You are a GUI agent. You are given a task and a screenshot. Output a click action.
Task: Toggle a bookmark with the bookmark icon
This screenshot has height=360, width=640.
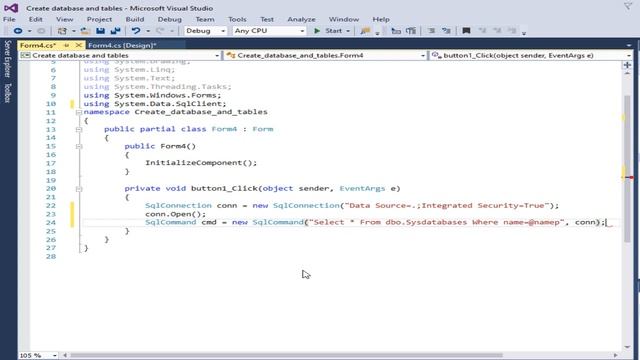point(466,31)
